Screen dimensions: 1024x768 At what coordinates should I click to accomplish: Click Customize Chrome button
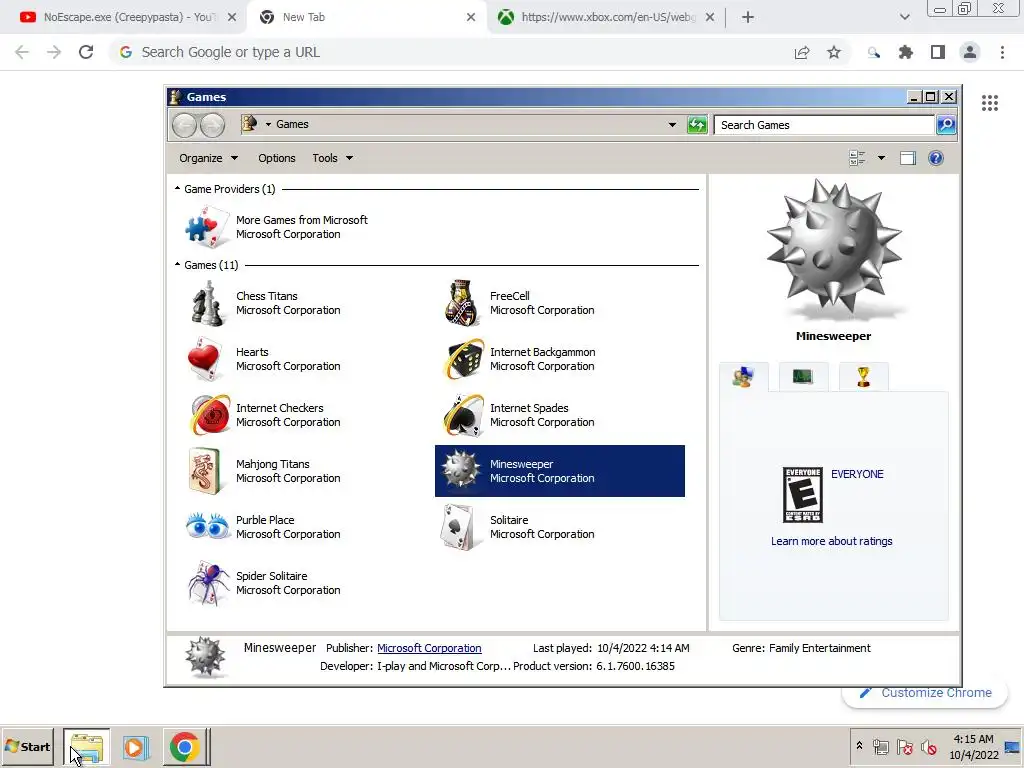(925, 694)
